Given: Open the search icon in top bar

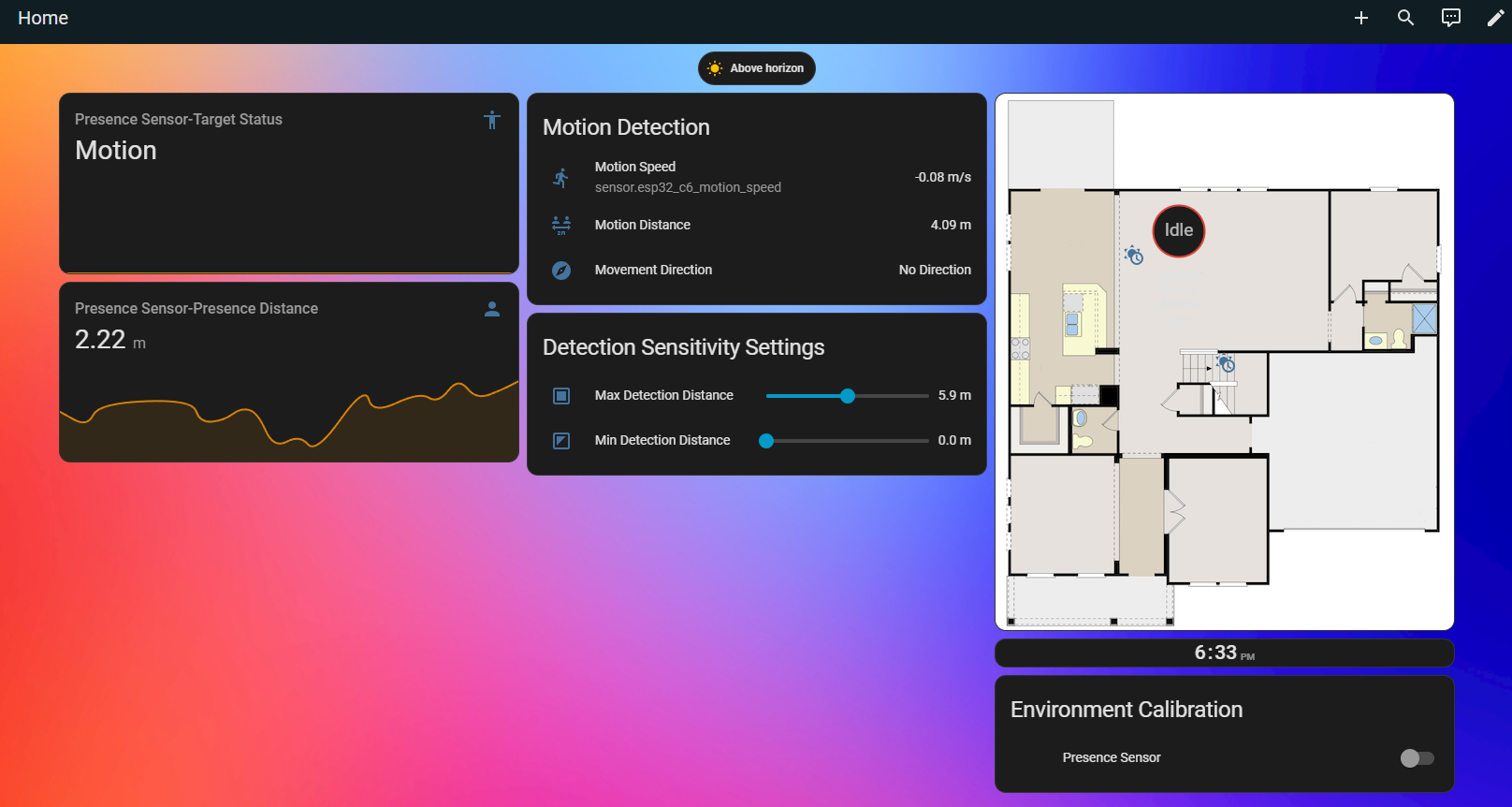Looking at the screenshot, I should pos(1405,18).
